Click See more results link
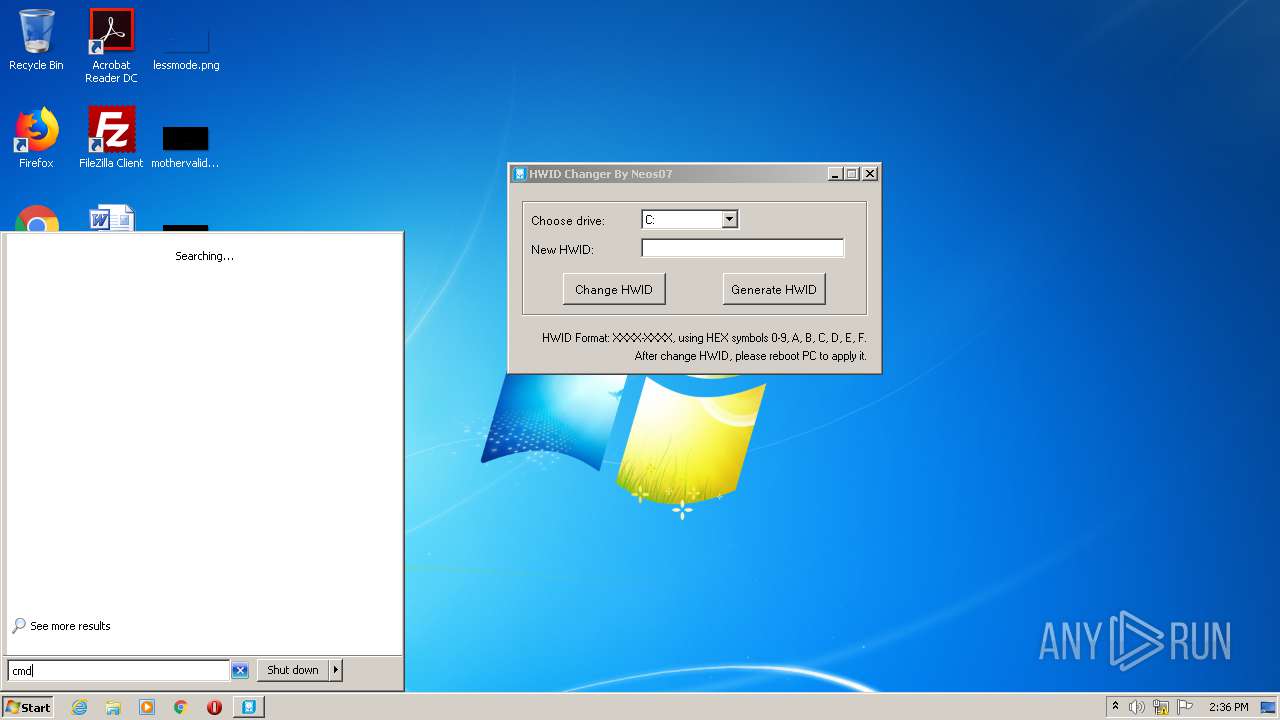The image size is (1280, 720). tap(62, 626)
